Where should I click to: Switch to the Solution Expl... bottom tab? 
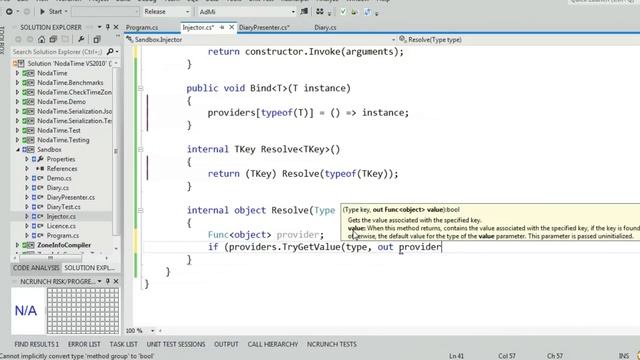(89, 268)
